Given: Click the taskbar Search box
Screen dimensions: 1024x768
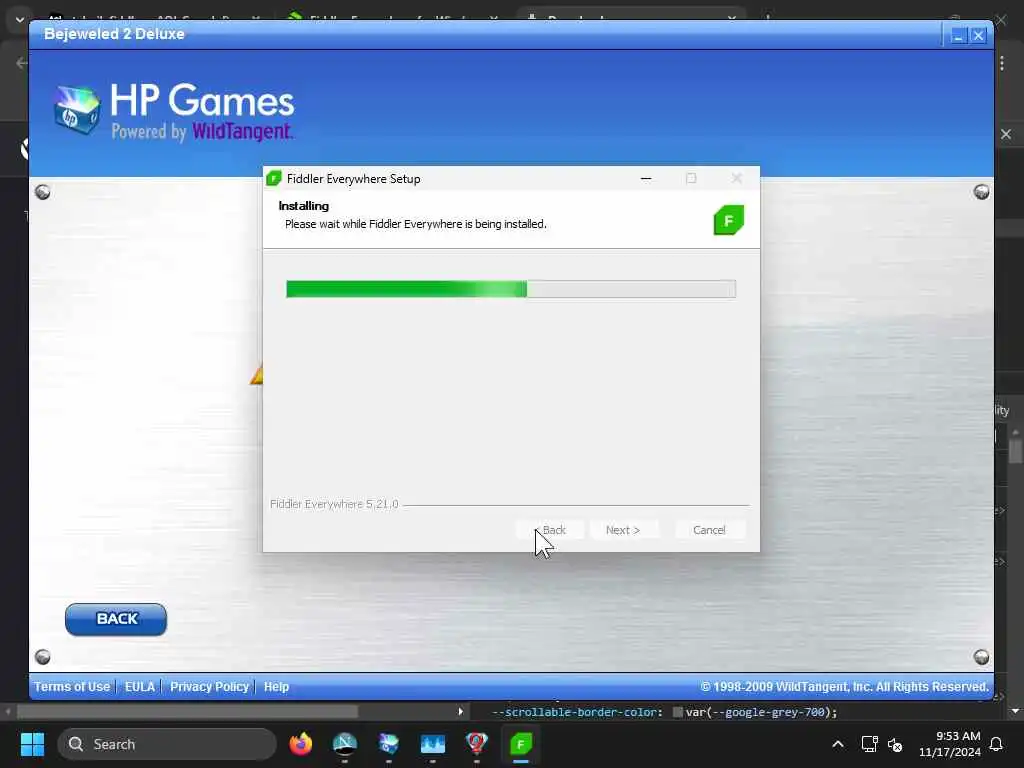Looking at the screenshot, I should 167,744.
